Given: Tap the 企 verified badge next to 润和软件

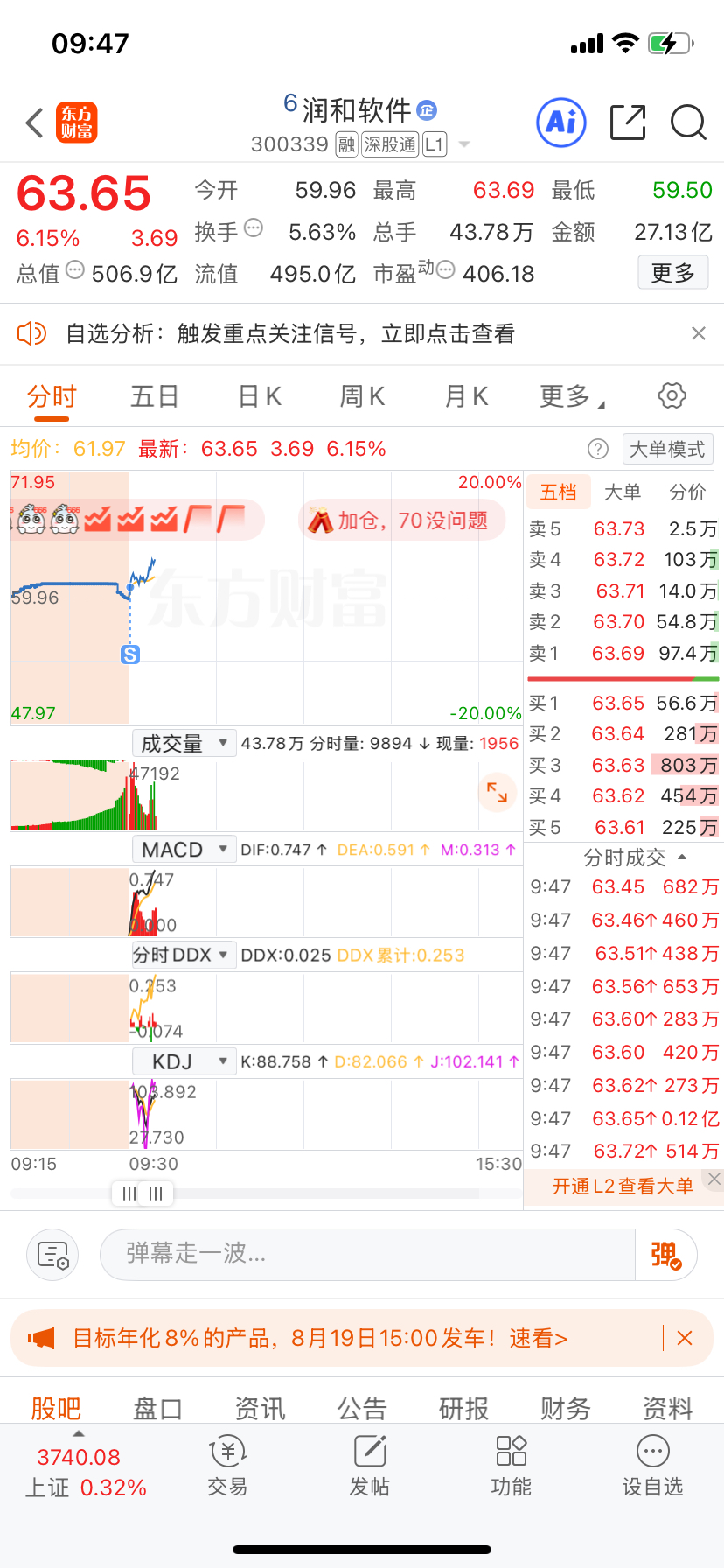Looking at the screenshot, I should click(427, 110).
